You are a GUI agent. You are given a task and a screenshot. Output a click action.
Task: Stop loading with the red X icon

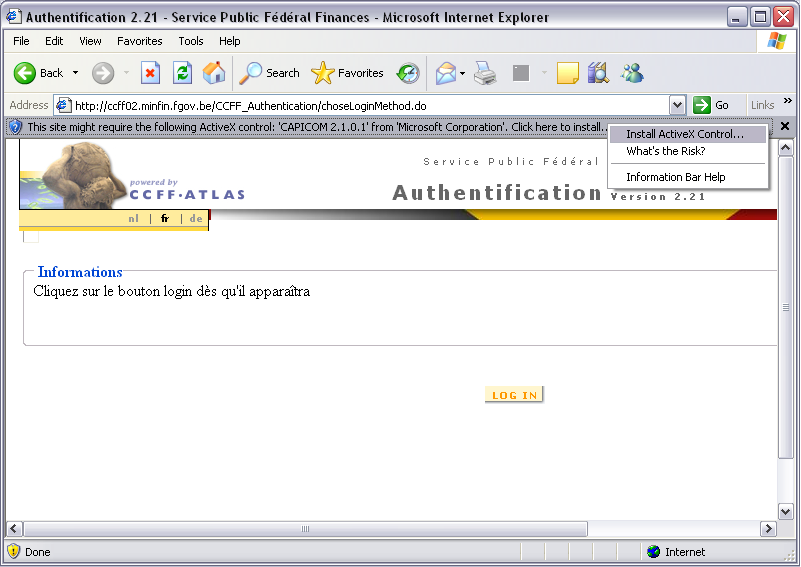pyautogui.click(x=150, y=73)
